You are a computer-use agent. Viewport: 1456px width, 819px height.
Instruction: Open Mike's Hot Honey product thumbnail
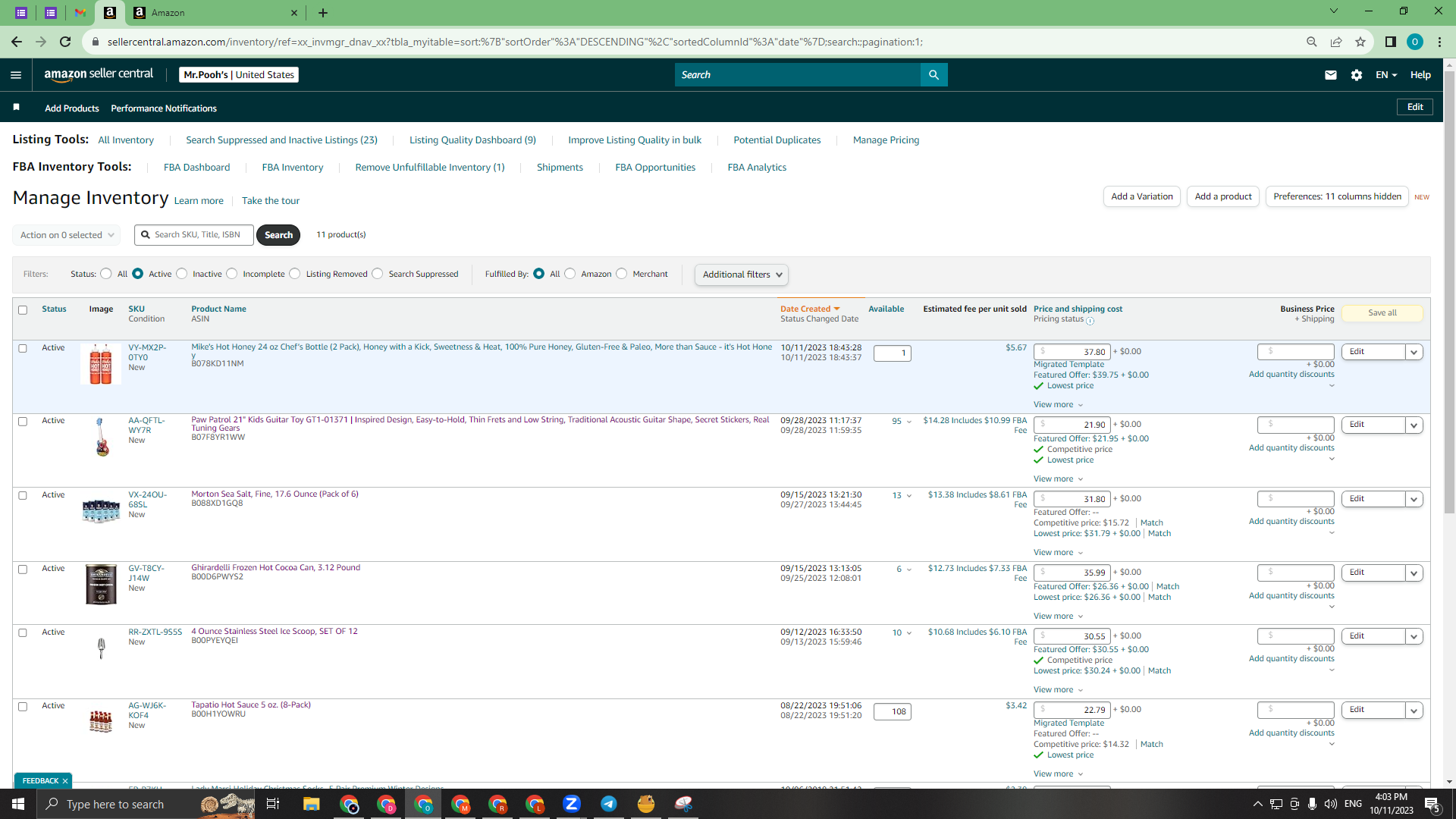101,364
